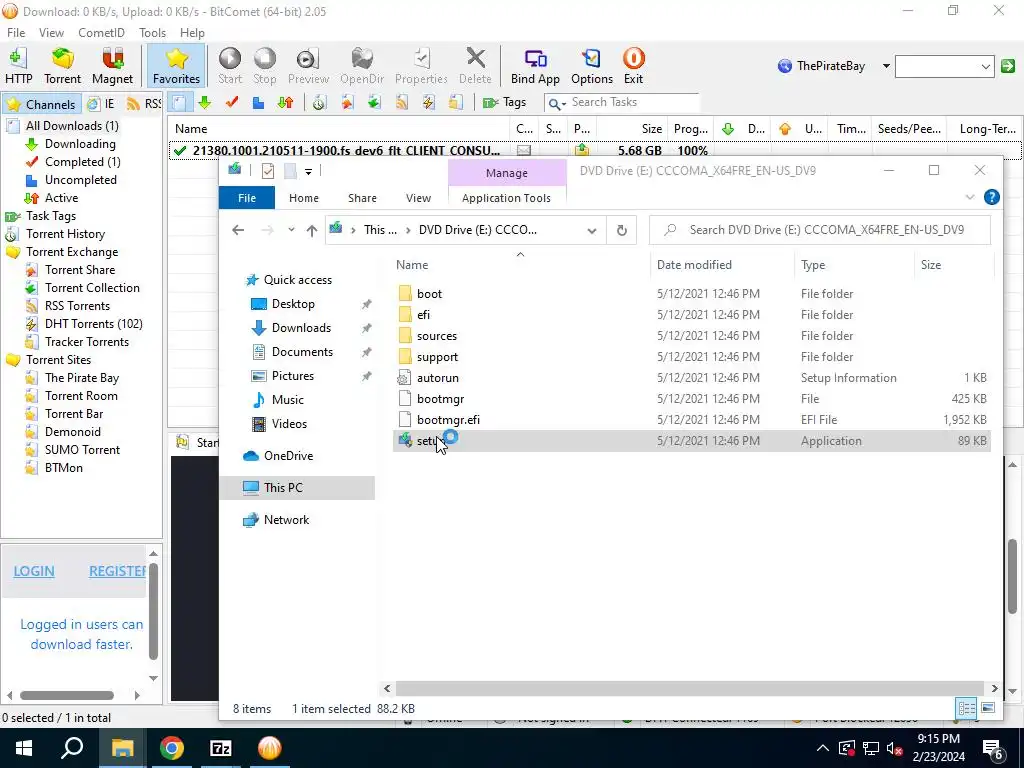Click the grayed Stop task button
1024x768 pixels.
[x=264, y=66]
